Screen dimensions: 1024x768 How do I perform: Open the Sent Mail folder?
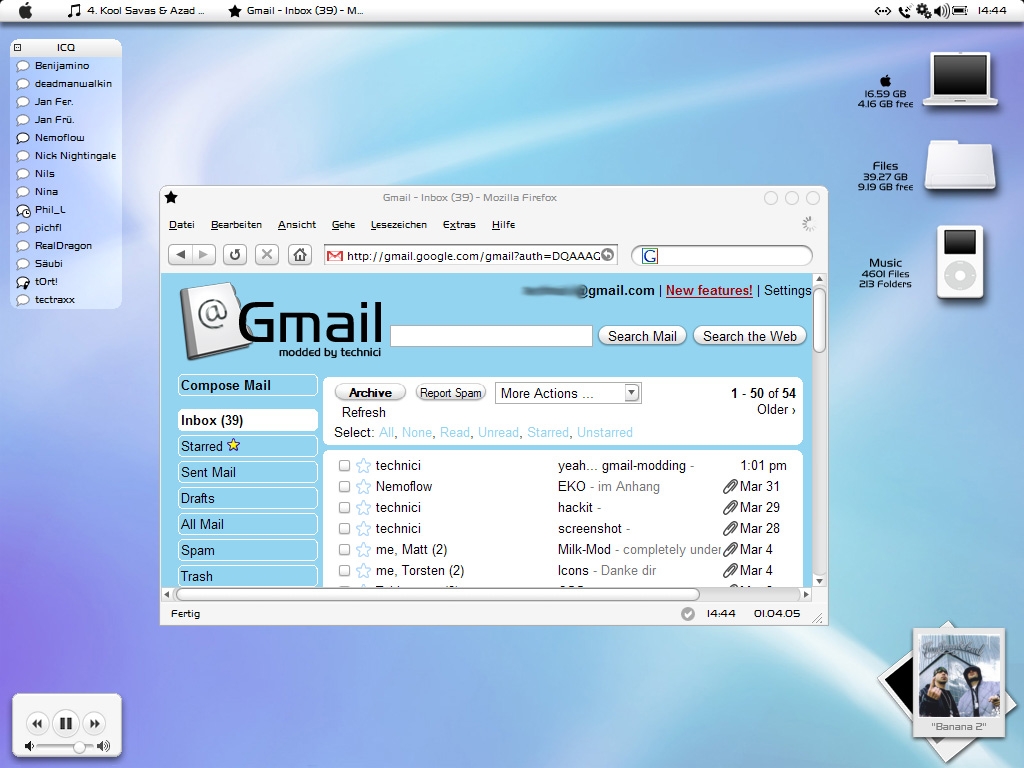pos(248,472)
